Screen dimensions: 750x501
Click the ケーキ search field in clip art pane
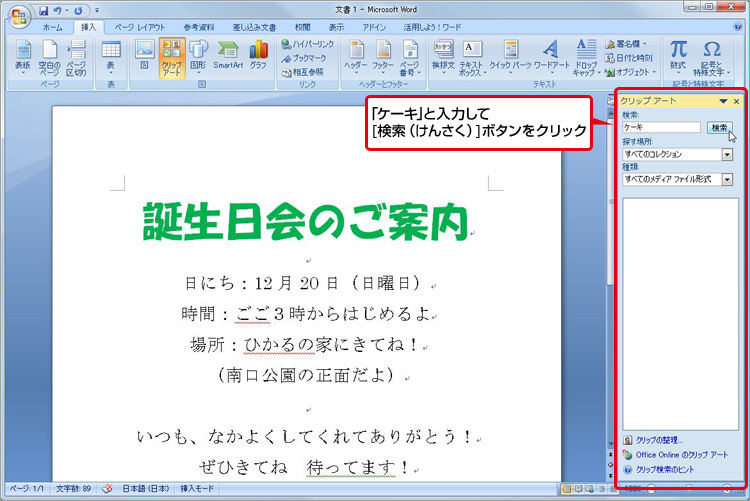[x=661, y=127]
